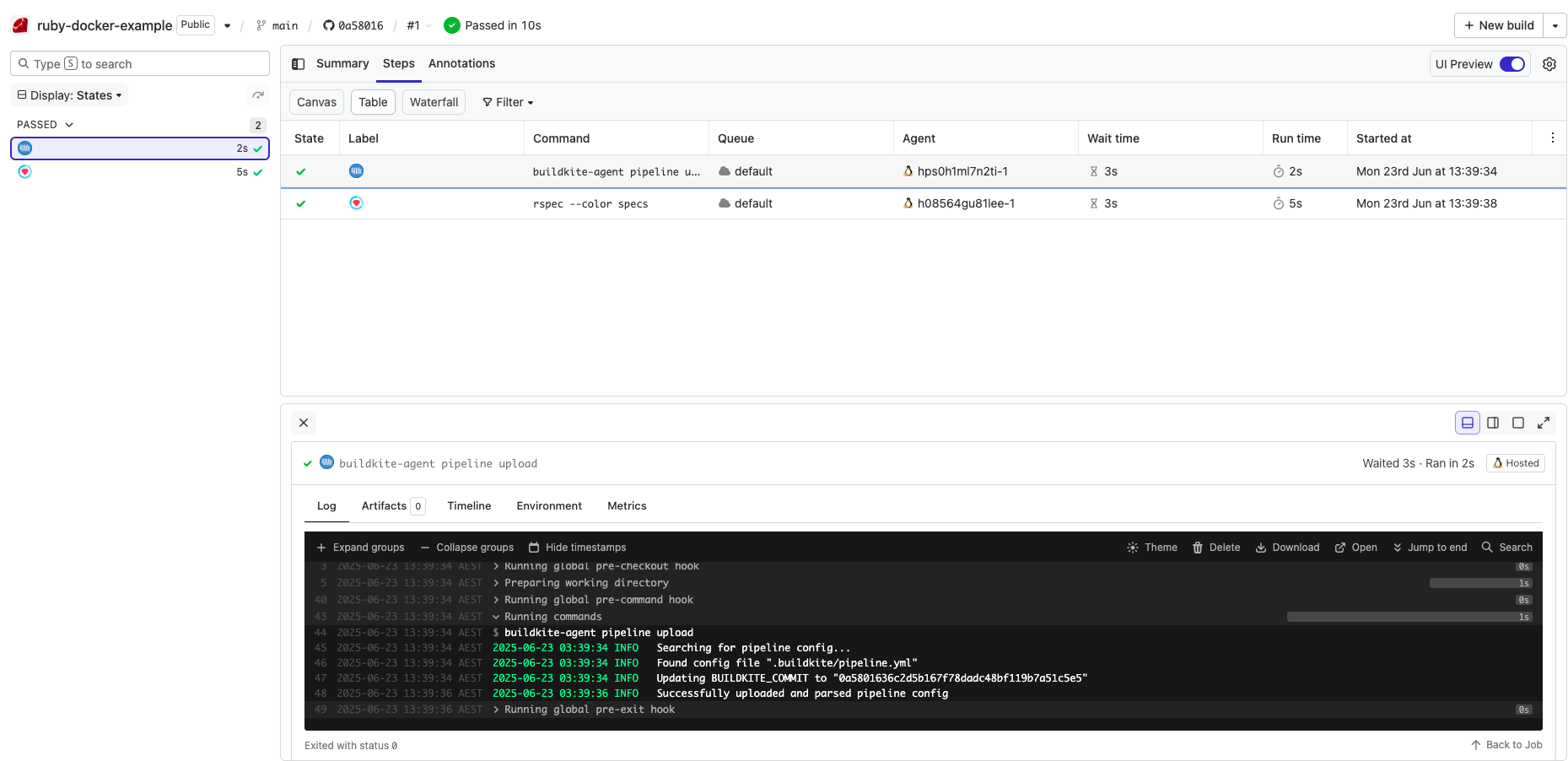1568x761 pixels.
Task: Delete the log with the trash button
Action: click(1216, 548)
